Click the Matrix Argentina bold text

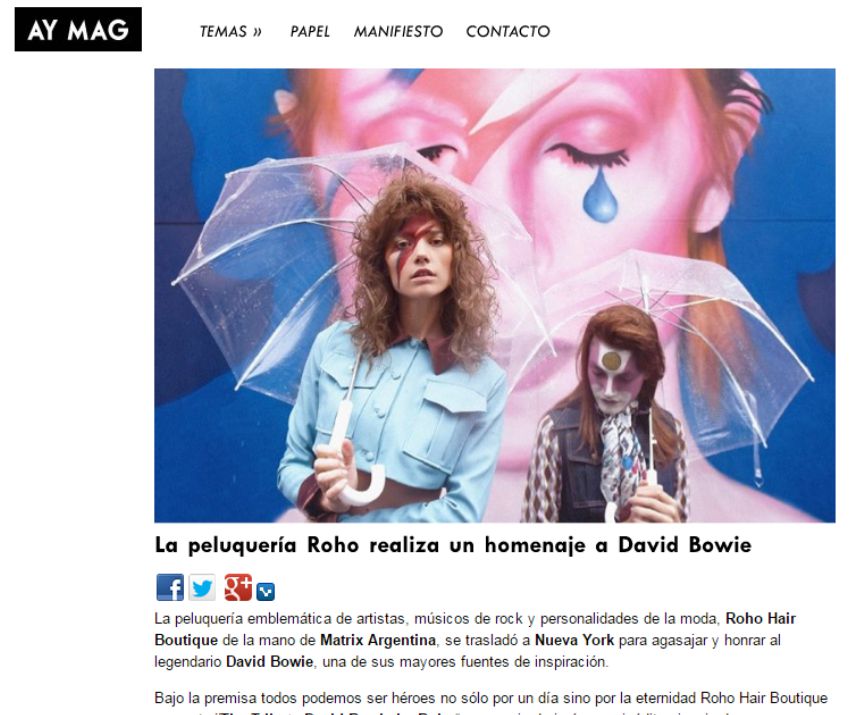click(x=378, y=640)
